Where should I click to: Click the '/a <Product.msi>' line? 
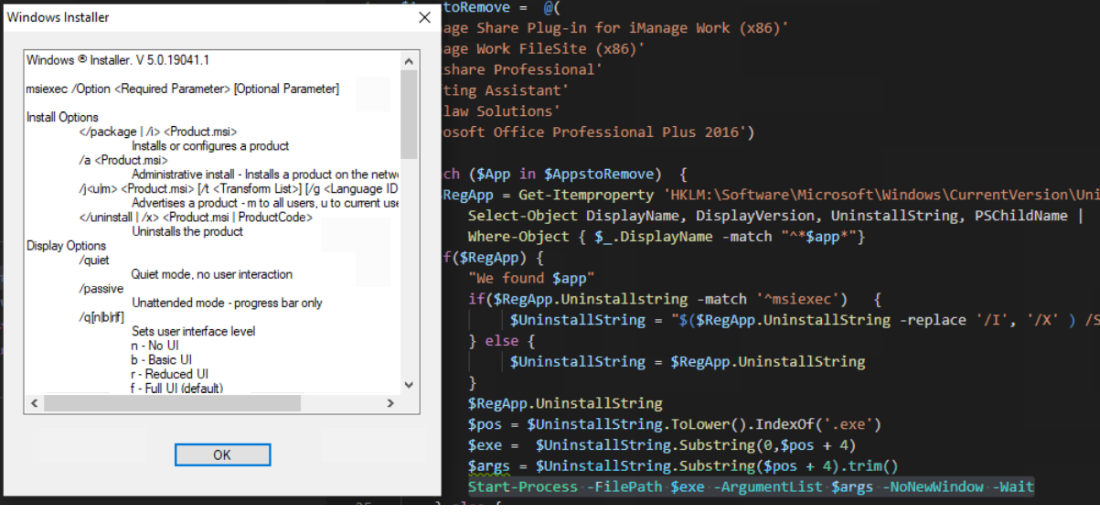click(123, 160)
